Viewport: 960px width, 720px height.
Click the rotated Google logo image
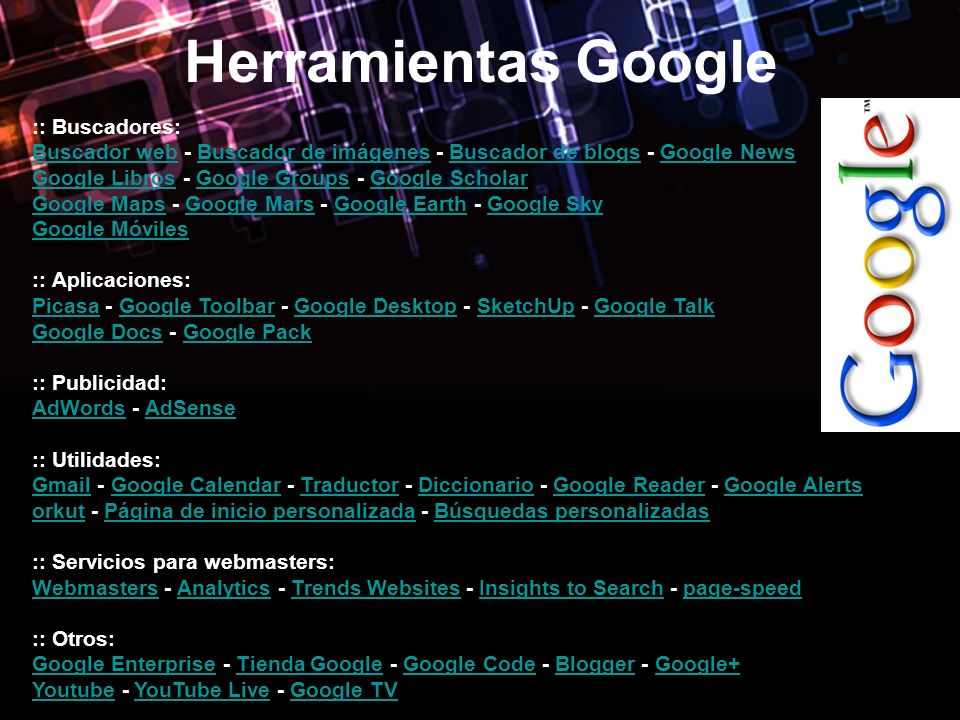pyautogui.click(x=890, y=264)
